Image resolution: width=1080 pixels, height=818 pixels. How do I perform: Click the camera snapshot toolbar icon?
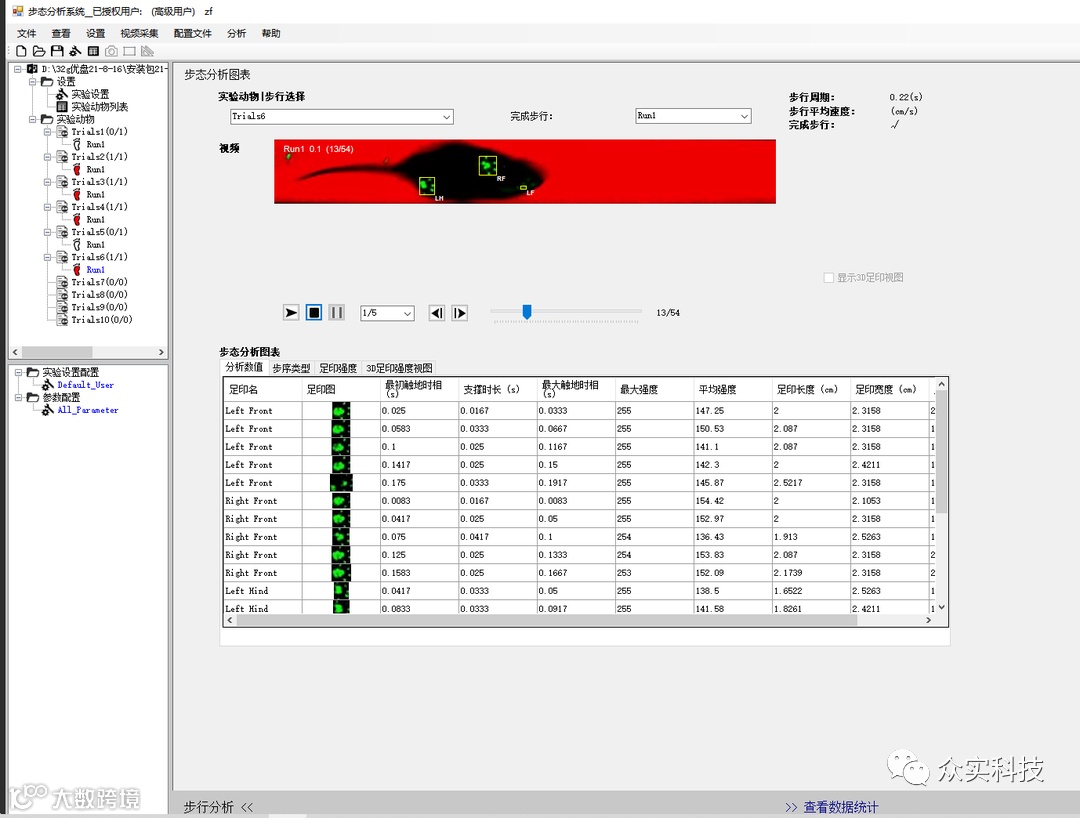(x=111, y=51)
